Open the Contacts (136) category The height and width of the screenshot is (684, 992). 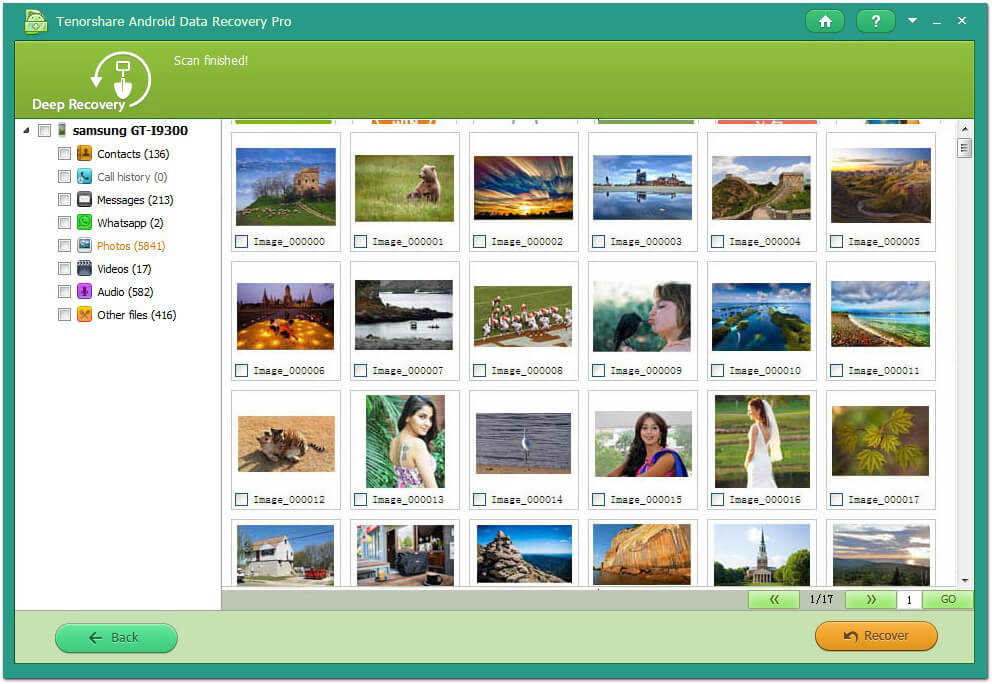[x=133, y=154]
